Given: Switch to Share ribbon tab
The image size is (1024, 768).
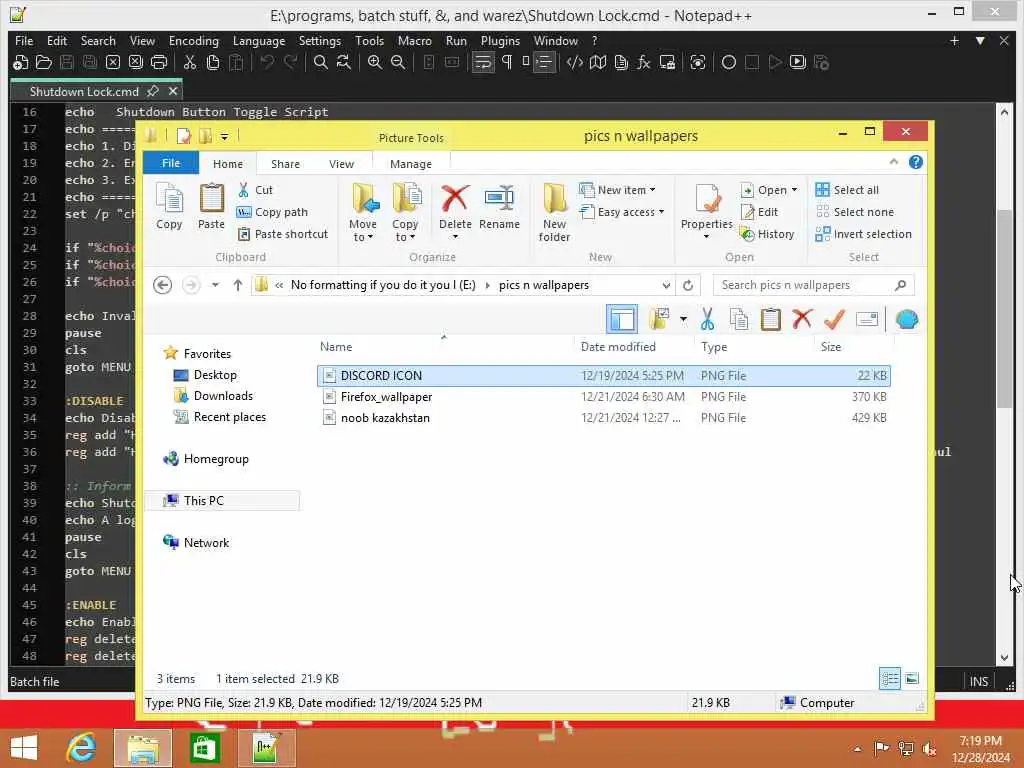Looking at the screenshot, I should point(285,164).
